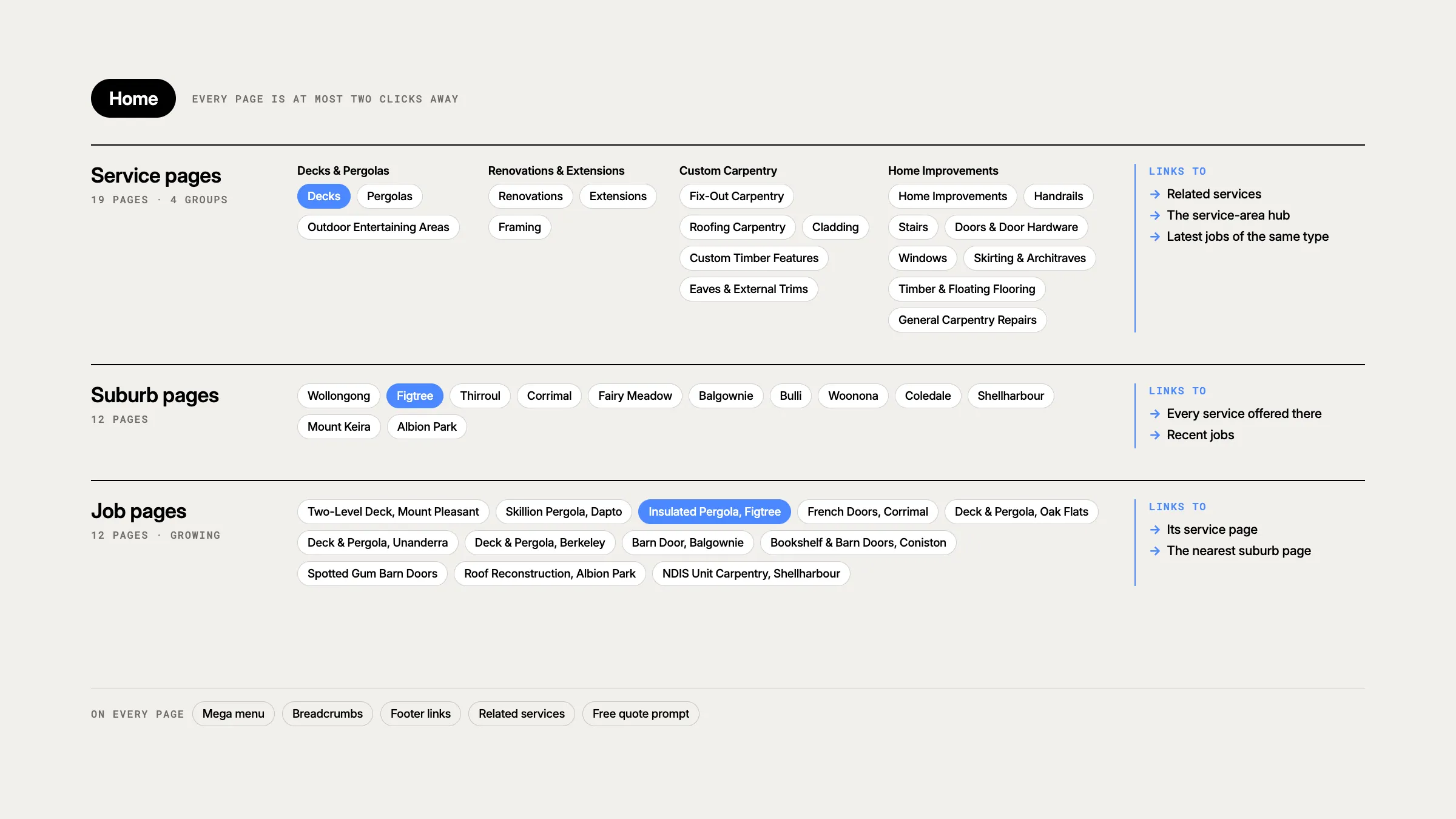Select Insulated Pergola, Figtree job
The width and height of the screenshot is (1456, 819).
click(715, 511)
